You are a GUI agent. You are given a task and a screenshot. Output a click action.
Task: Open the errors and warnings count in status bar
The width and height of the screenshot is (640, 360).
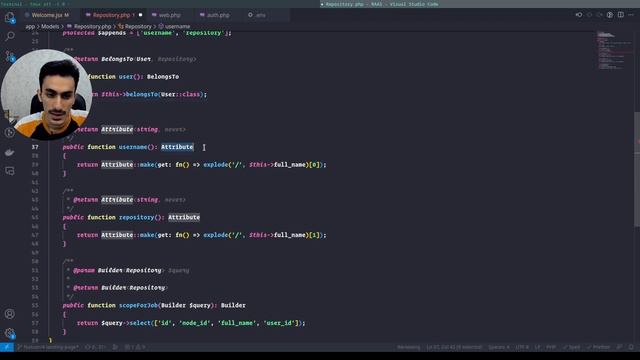click(135, 347)
